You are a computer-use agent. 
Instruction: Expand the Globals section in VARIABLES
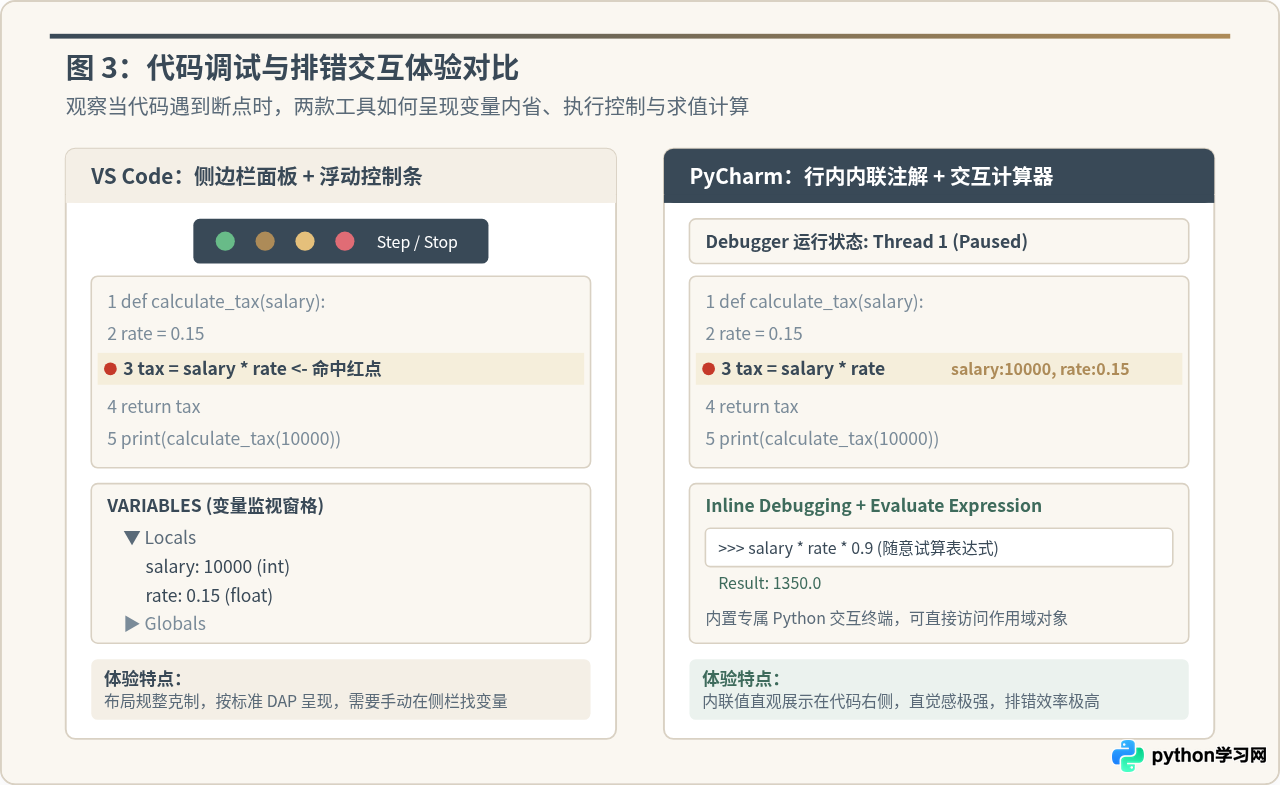(x=132, y=623)
